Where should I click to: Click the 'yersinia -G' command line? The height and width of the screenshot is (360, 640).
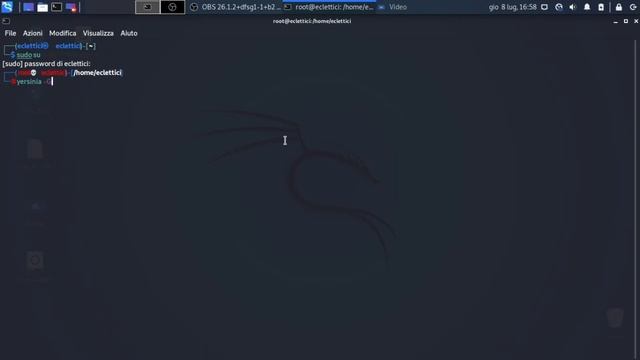[x=34, y=82]
